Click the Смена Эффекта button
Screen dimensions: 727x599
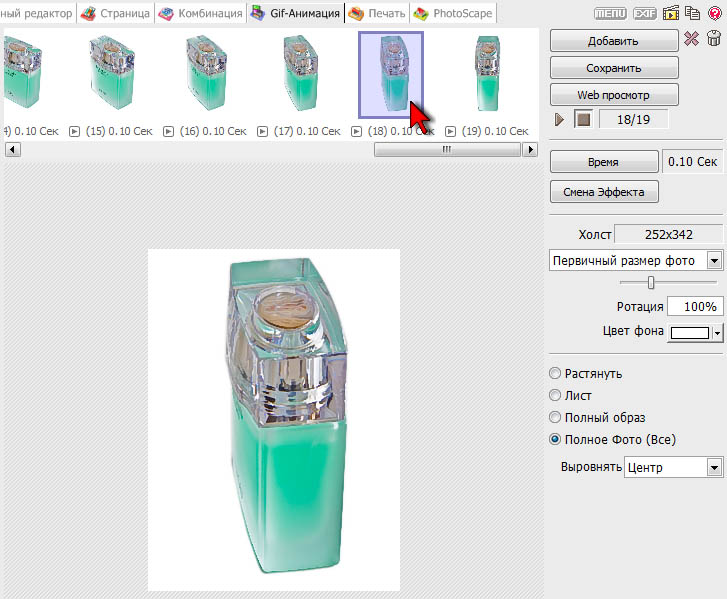pyautogui.click(x=604, y=192)
